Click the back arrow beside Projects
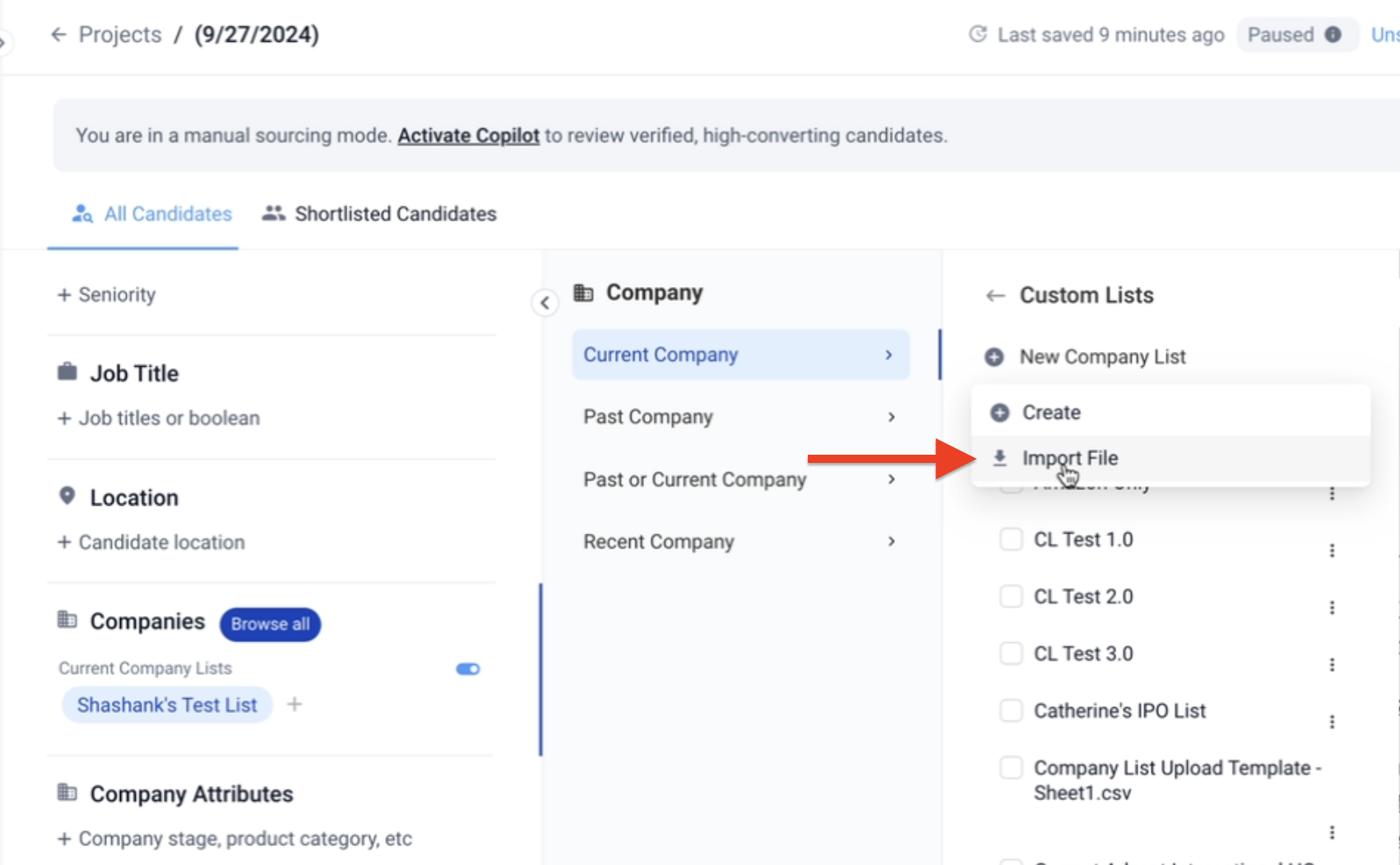The image size is (1400, 865). tap(58, 35)
